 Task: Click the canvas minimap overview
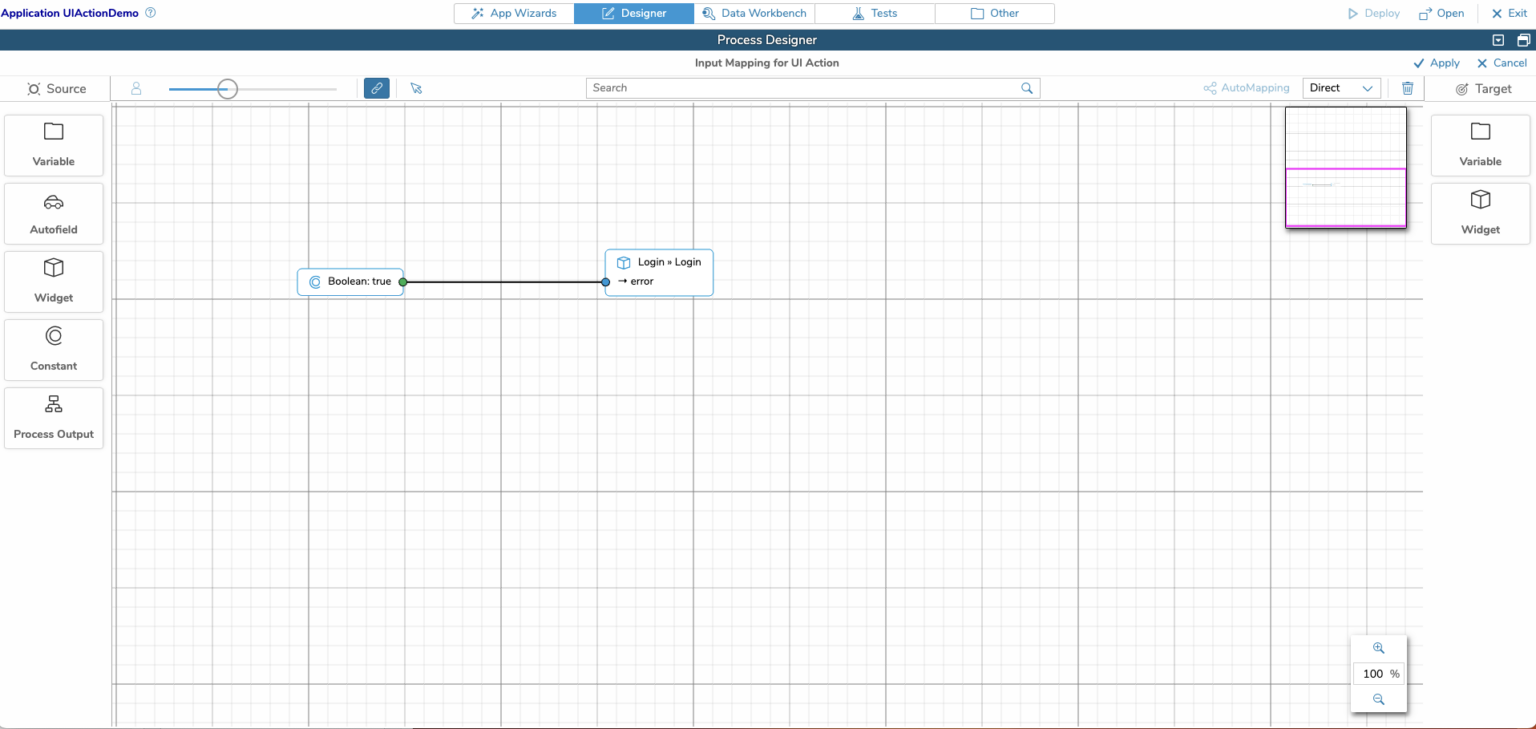(x=1346, y=168)
